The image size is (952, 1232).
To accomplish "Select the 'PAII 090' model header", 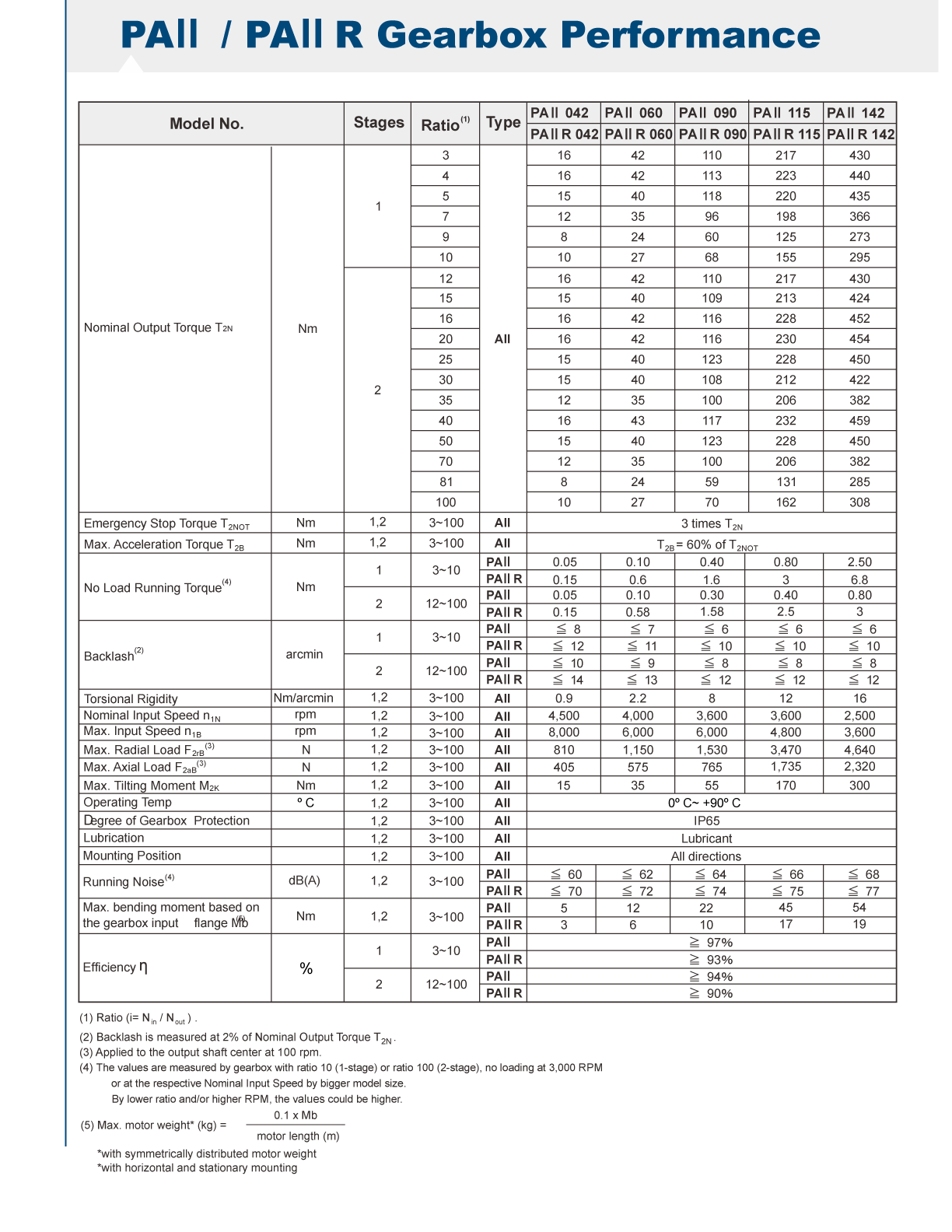I will [x=711, y=113].
